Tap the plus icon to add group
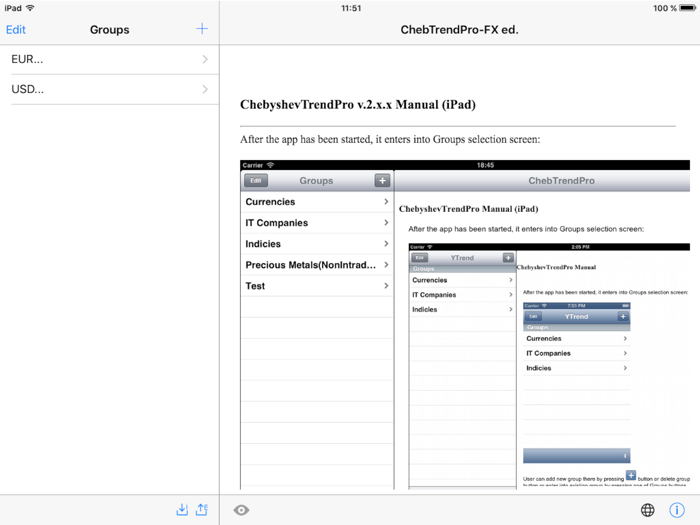 202,29
